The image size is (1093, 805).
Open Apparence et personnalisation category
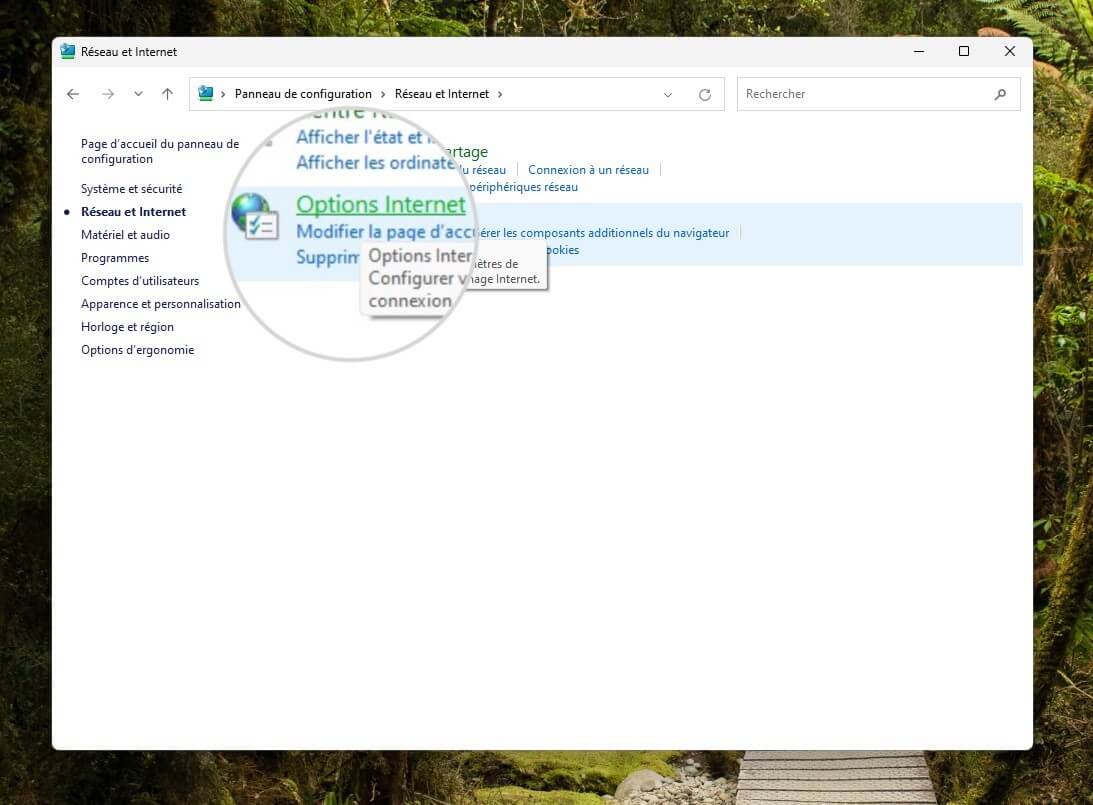pyautogui.click(x=160, y=304)
